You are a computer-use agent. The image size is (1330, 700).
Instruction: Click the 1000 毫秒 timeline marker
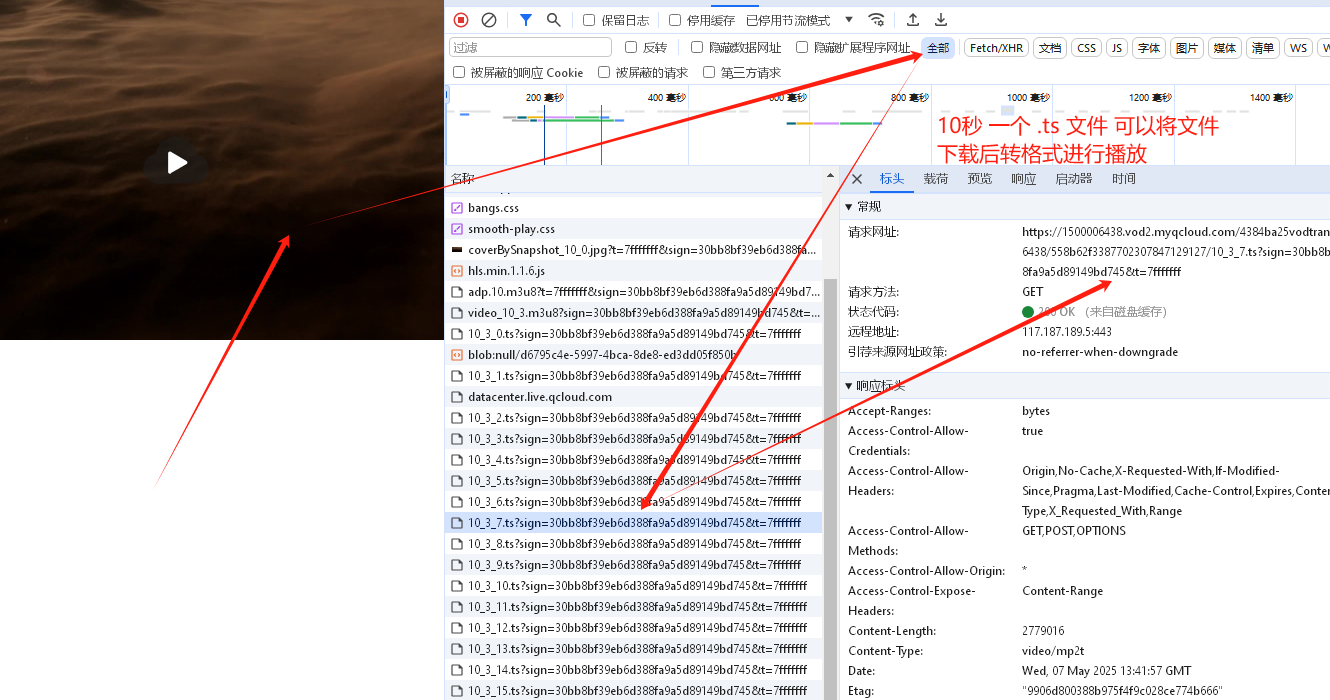tap(1029, 98)
